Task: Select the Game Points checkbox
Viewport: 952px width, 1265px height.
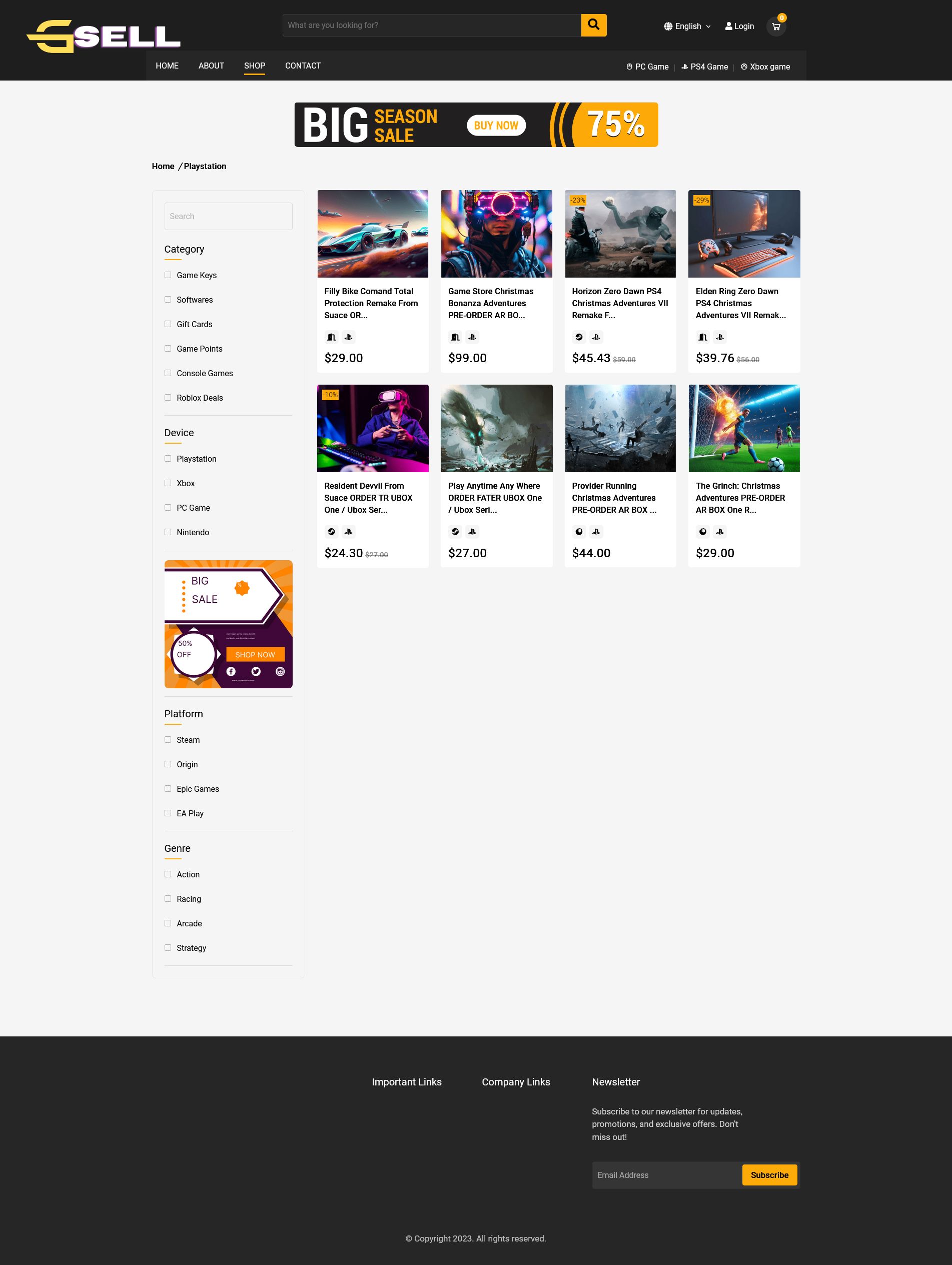Action: (x=168, y=349)
